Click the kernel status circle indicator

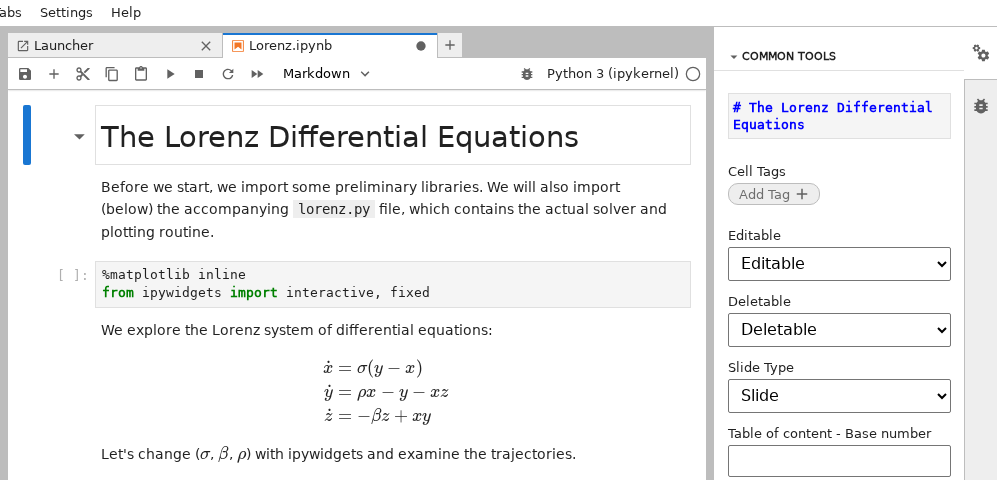point(693,74)
